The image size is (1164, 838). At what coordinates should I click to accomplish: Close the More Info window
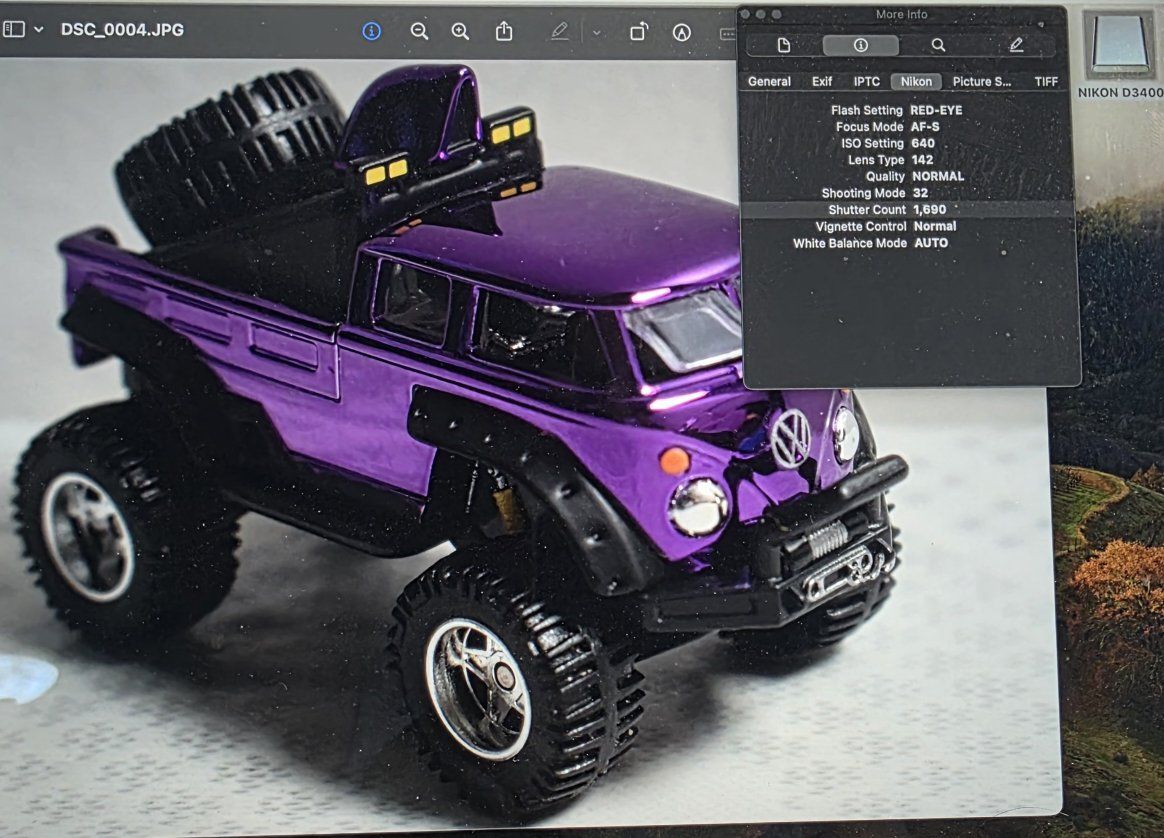(745, 14)
